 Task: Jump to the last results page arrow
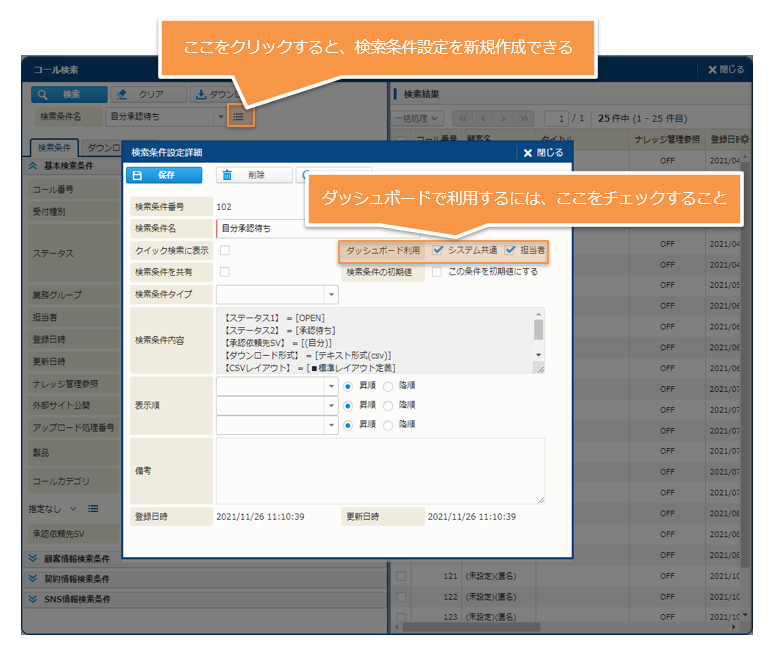click(x=525, y=118)
